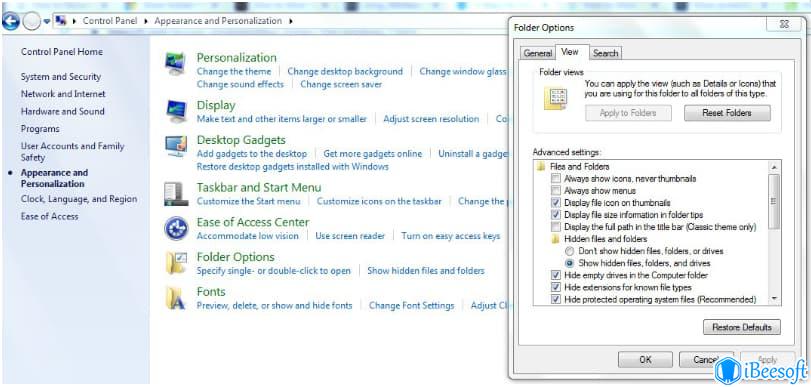The width and height of the screenshot is (811, 387).
Task: Select Don't show hidden files, folders, or drives
Action: 569,251
